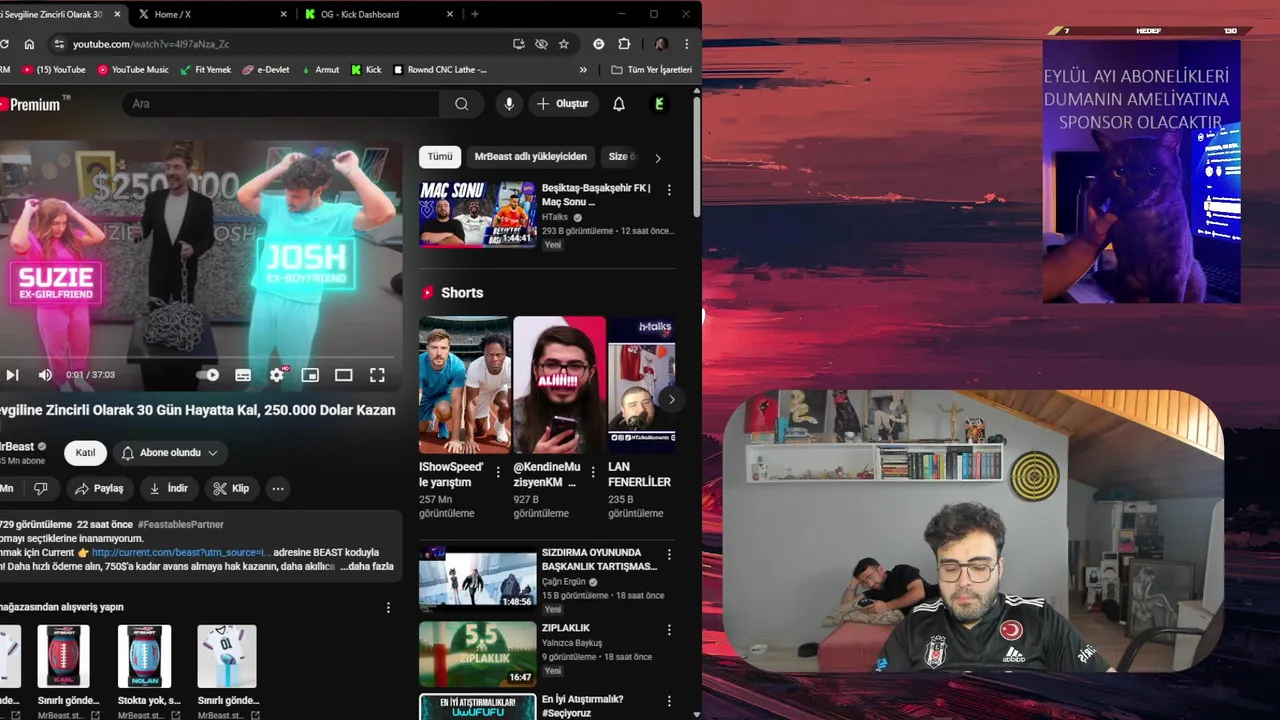The width and height of the screenshot is (1280, 720).
Task: Open site info icon in address bar
Action: coord(59,44)
